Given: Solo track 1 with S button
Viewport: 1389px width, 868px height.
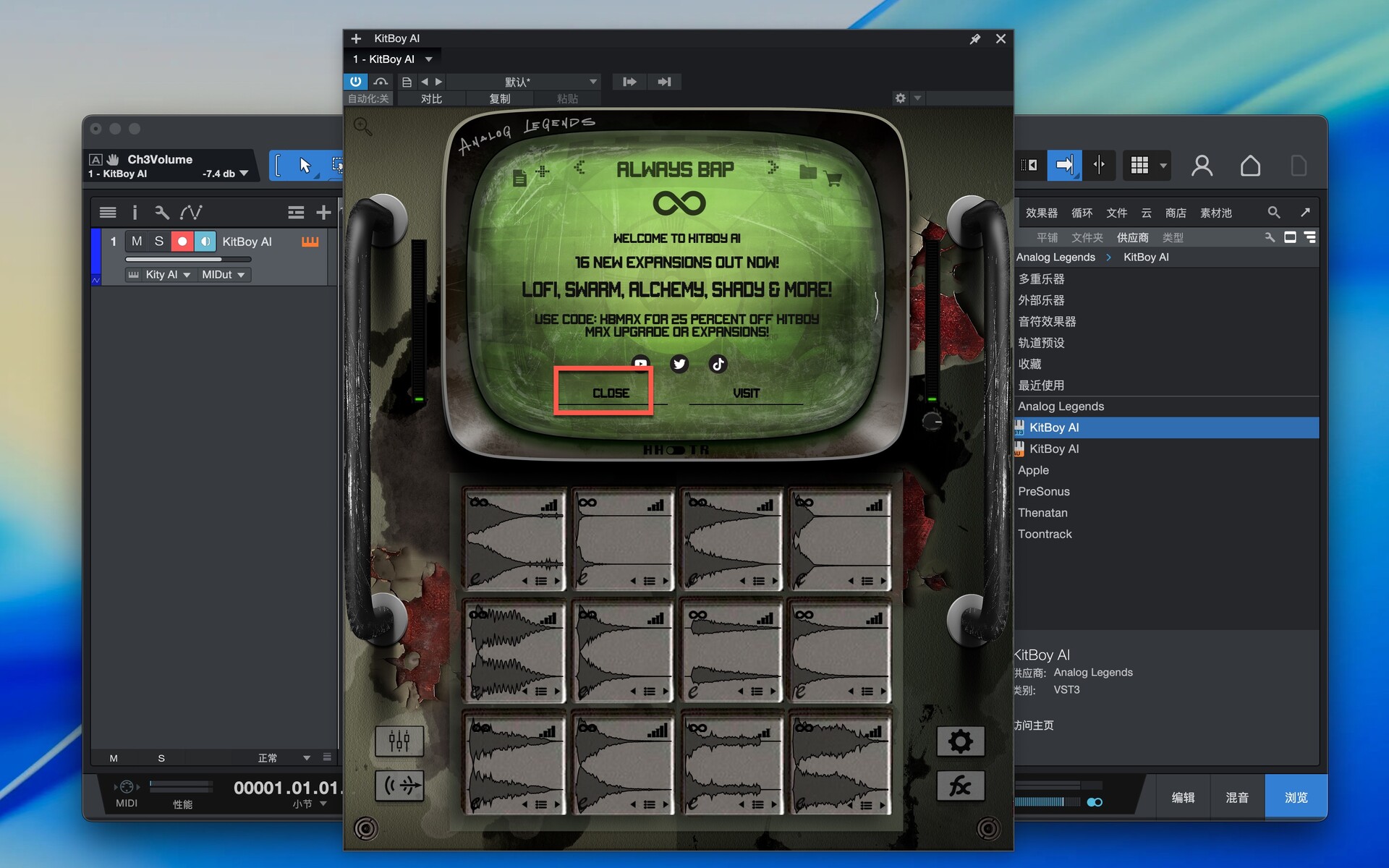Looking at the screenshot, I should 159,242.
